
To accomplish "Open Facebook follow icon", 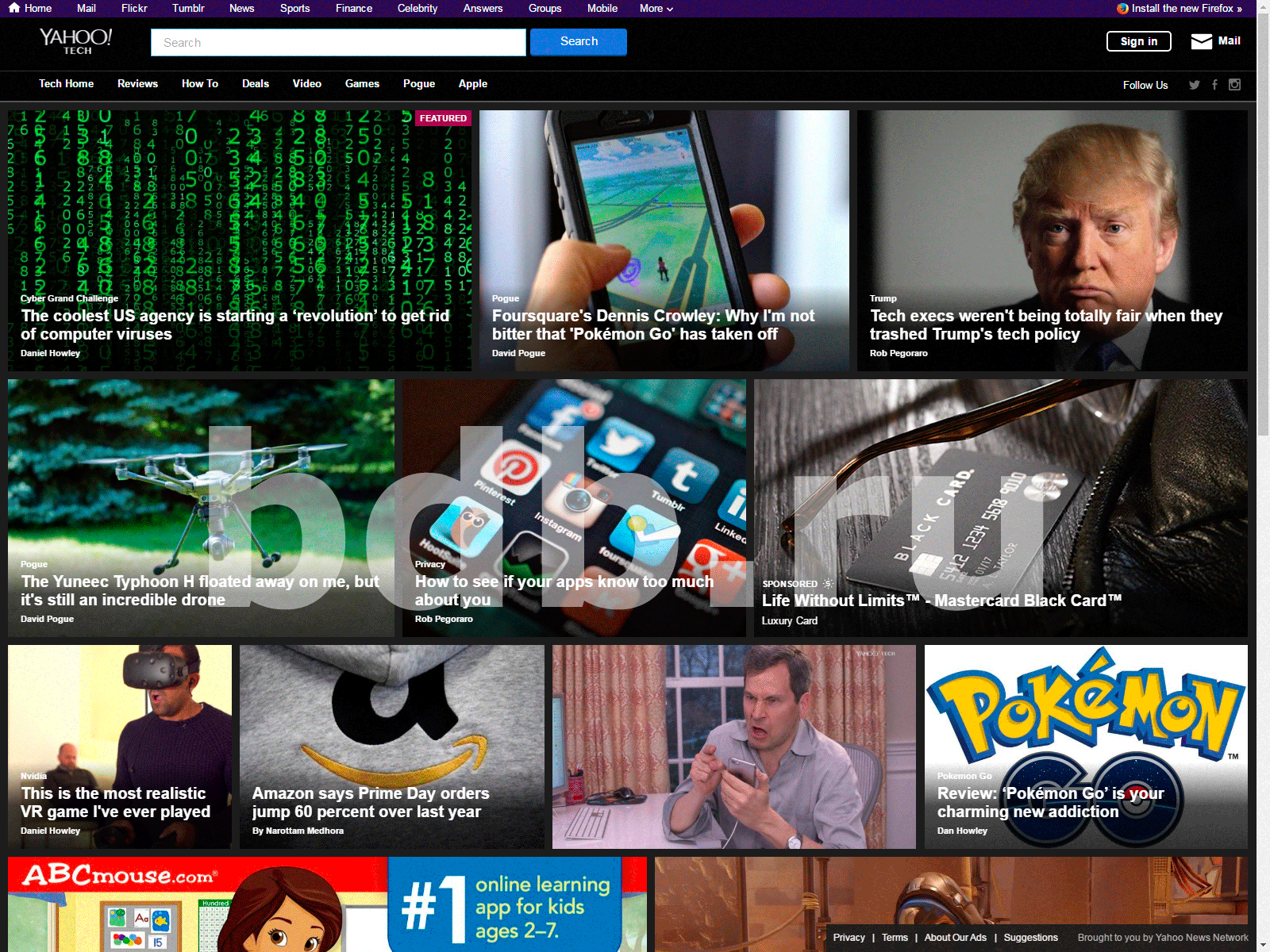I will (x=1214, y=85).
